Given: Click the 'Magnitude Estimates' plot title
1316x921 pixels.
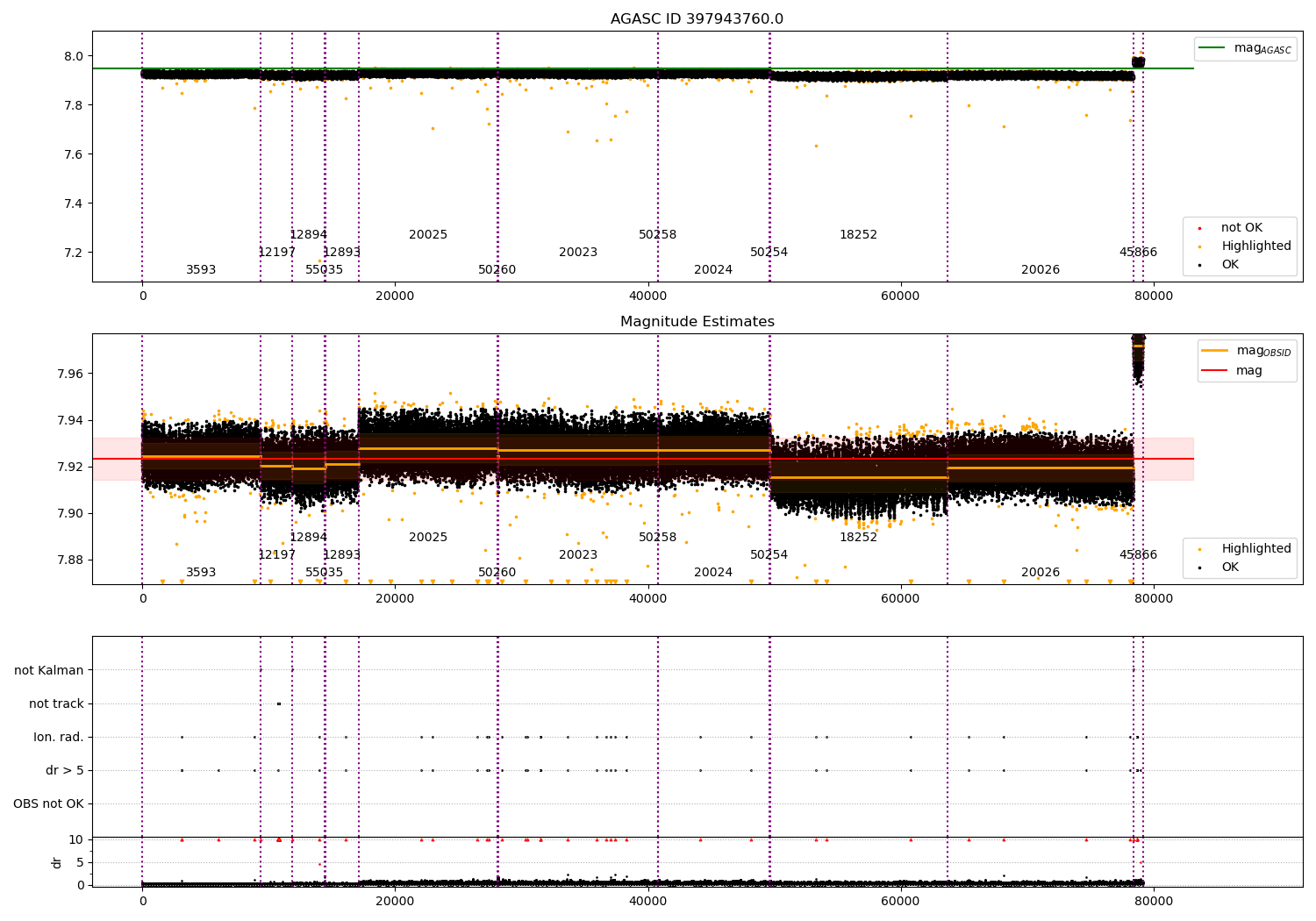Looking at the screenshot, I should click(697, 322).
